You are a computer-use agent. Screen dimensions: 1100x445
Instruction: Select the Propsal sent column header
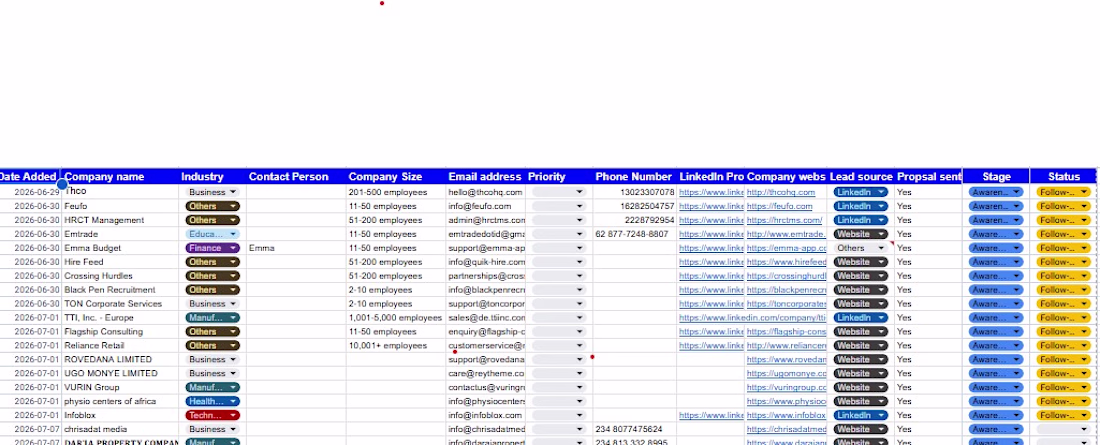(x=929, y=177)
